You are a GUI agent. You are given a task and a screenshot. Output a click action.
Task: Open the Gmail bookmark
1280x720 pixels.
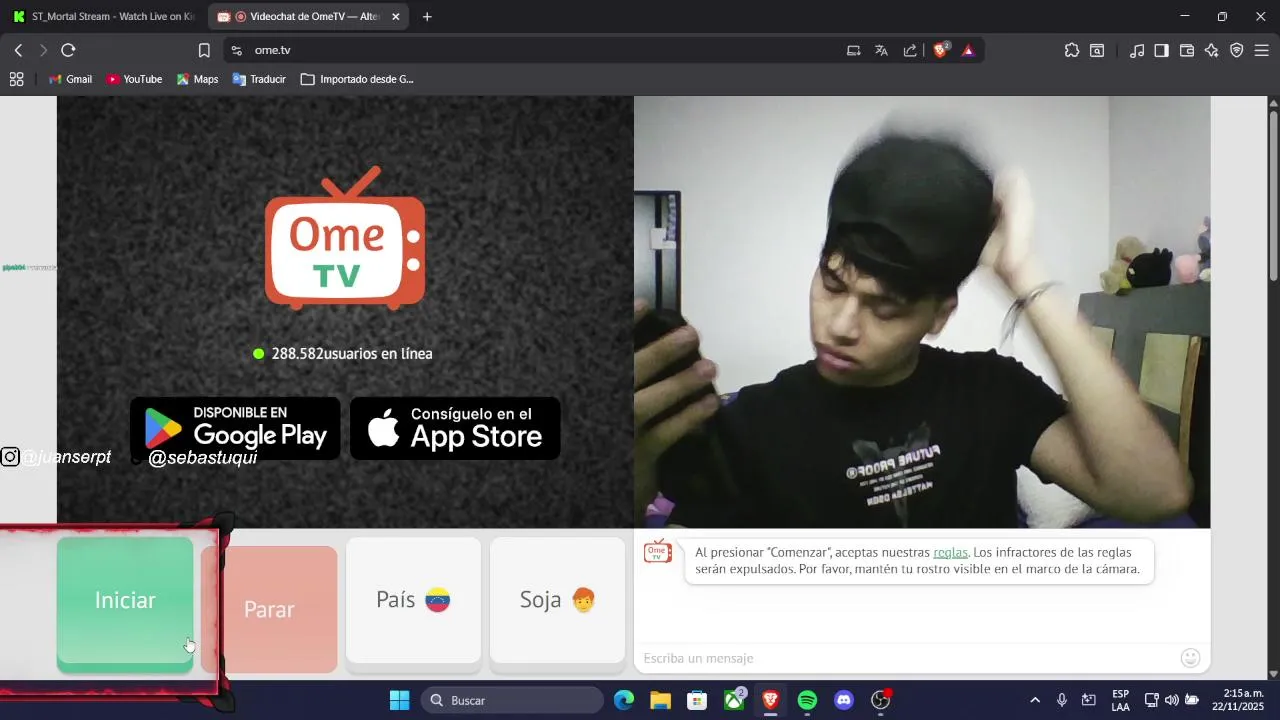tap(70, 79)
